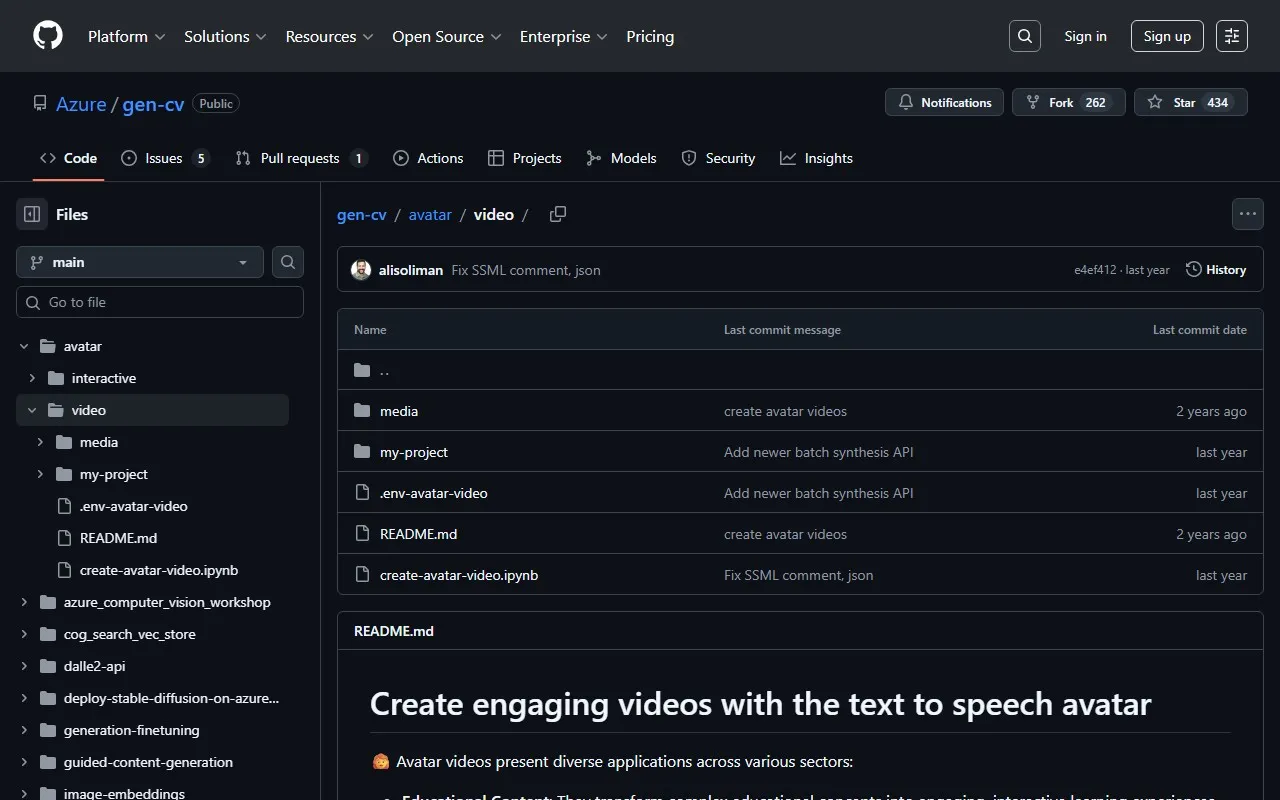This screenshot has height=800, width=1280.
Task: Collapse the avatar folder in tree
Action: 25,346
